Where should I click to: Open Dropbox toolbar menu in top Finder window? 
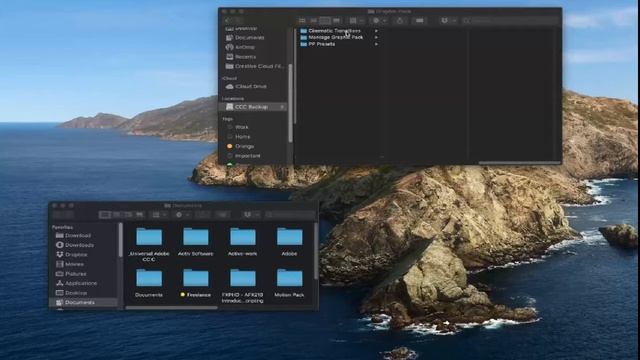click(448, 20)
